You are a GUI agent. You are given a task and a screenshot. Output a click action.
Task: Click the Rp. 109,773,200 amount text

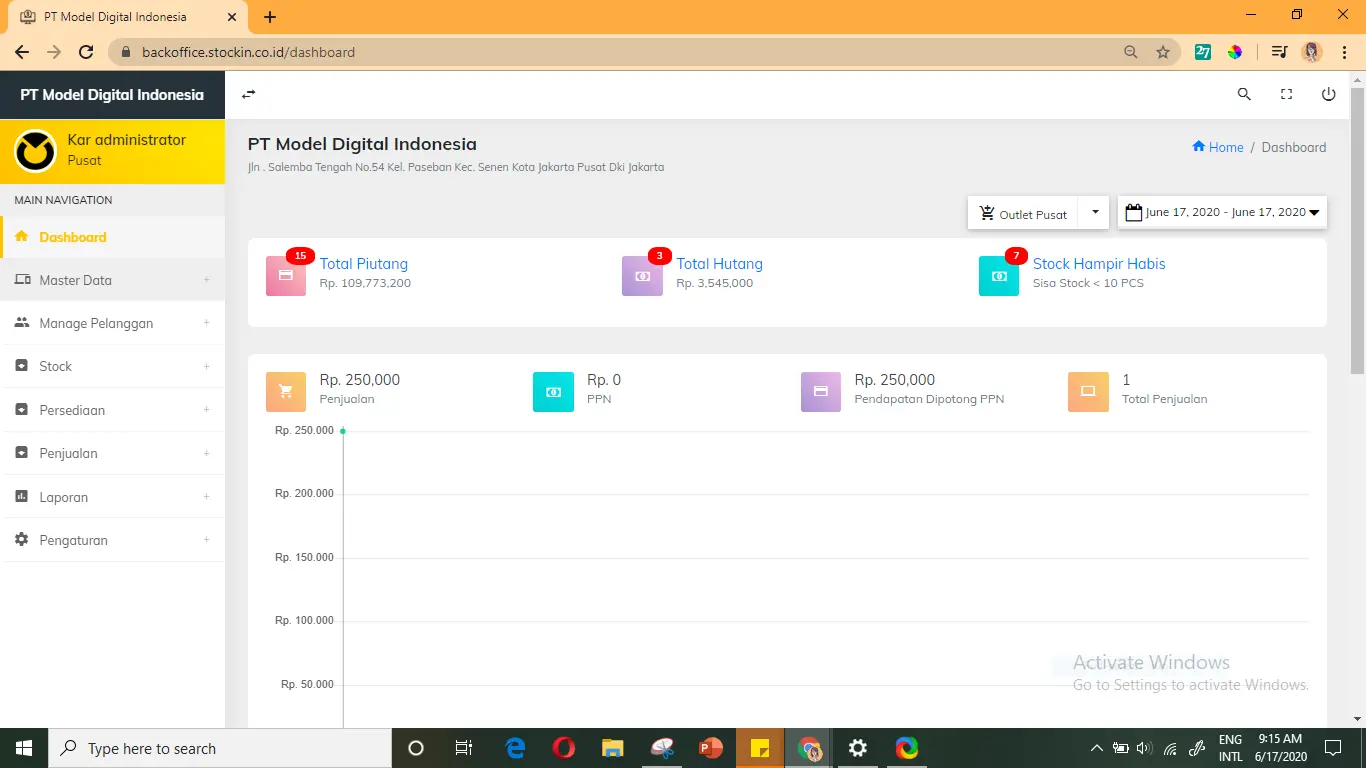[365, 283]
